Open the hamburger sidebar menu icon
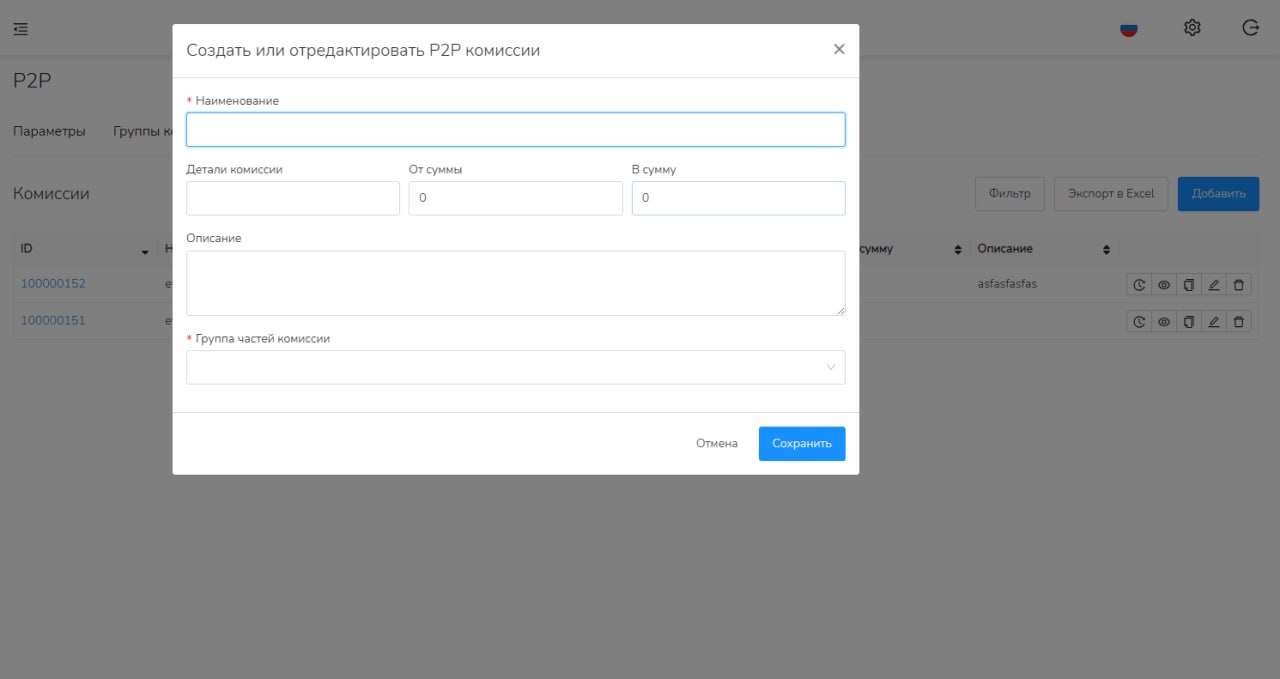Screen dimensions: 1280x679 (21, 29)
